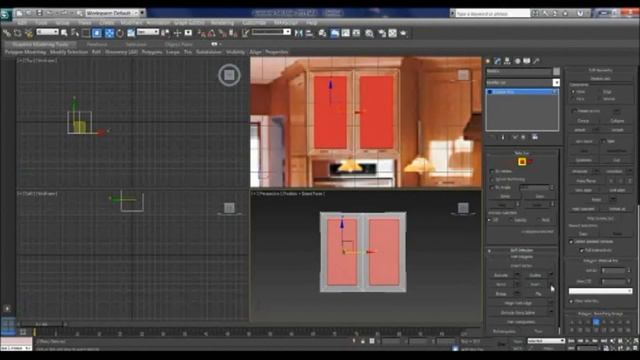Viewport: 640px width, 360px height.
Task: Expand the Soft Selection rollout
Action: [522, 250]
